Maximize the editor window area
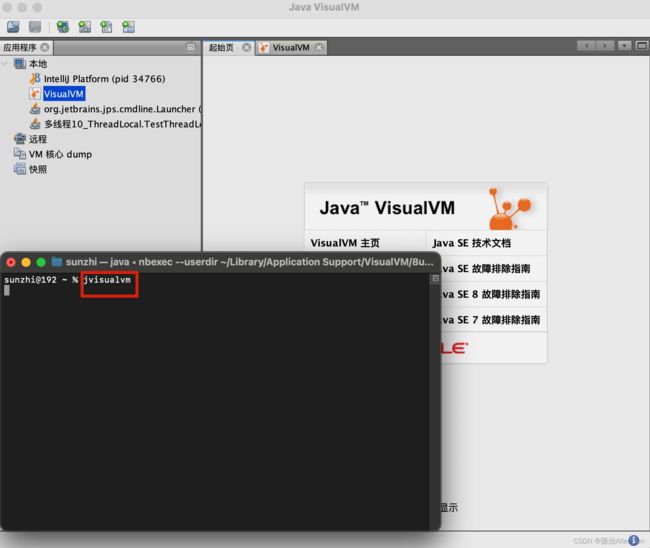 [x=642, y=45]
